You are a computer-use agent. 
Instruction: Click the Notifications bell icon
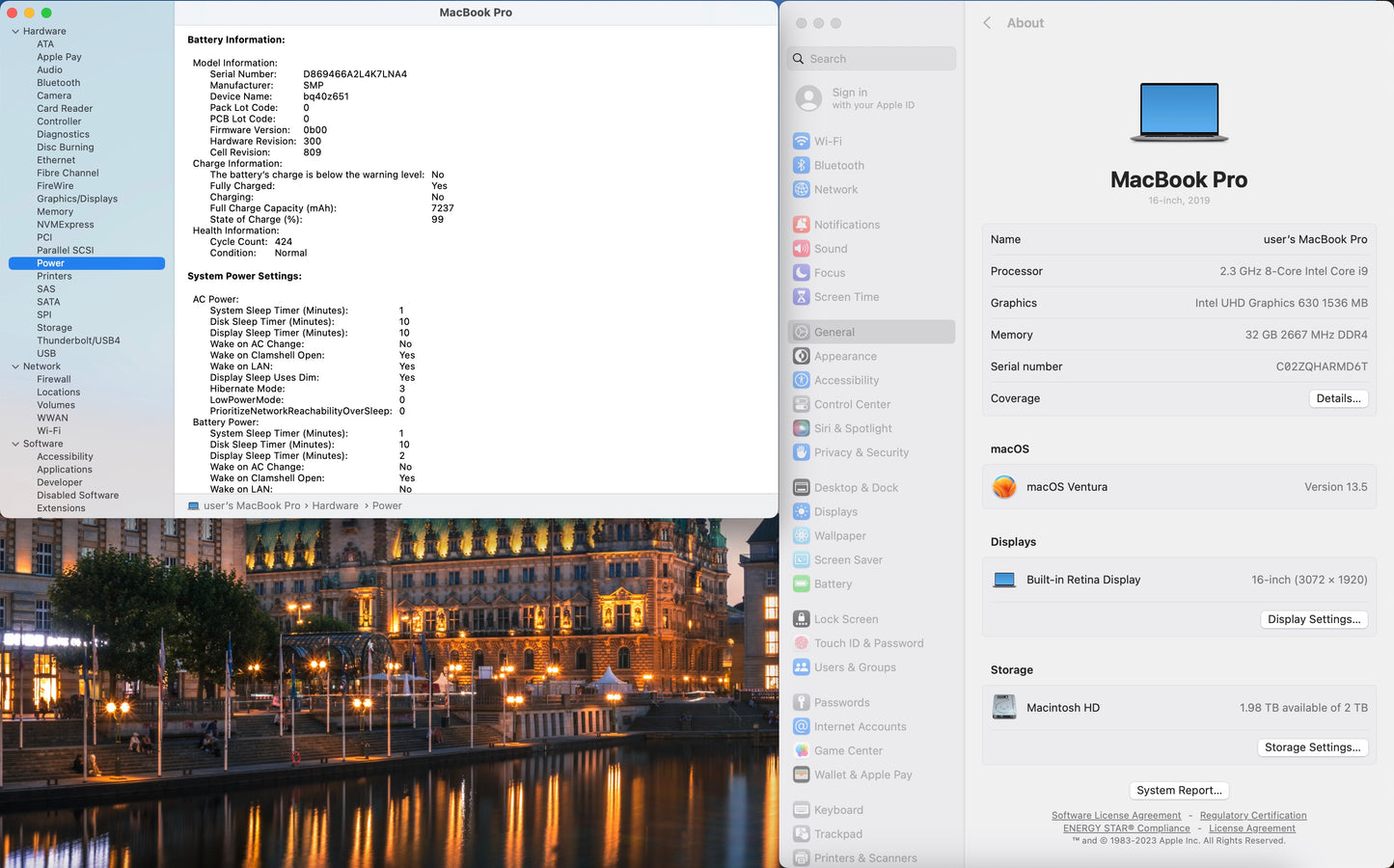801,225
